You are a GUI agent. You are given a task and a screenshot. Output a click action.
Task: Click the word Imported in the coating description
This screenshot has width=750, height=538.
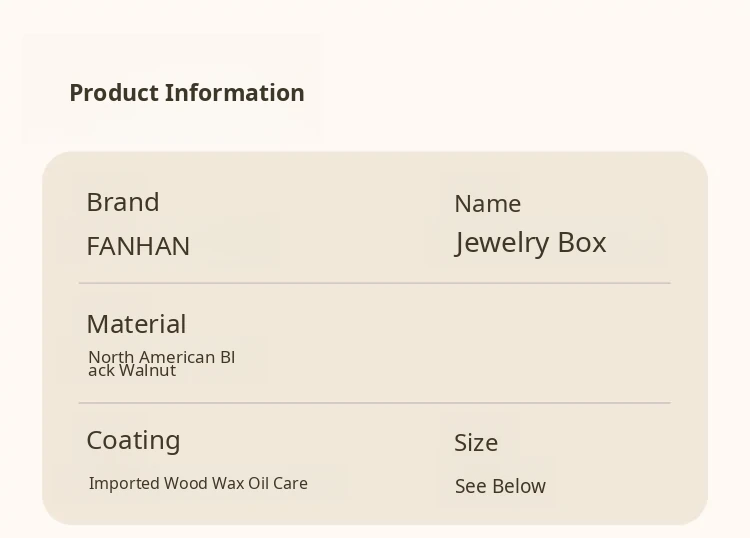tap(124, 484)
